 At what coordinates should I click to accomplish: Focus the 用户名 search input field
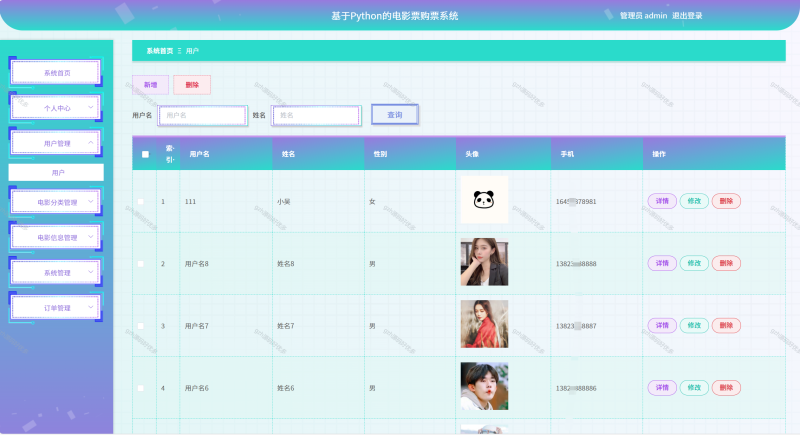(203, 115)
